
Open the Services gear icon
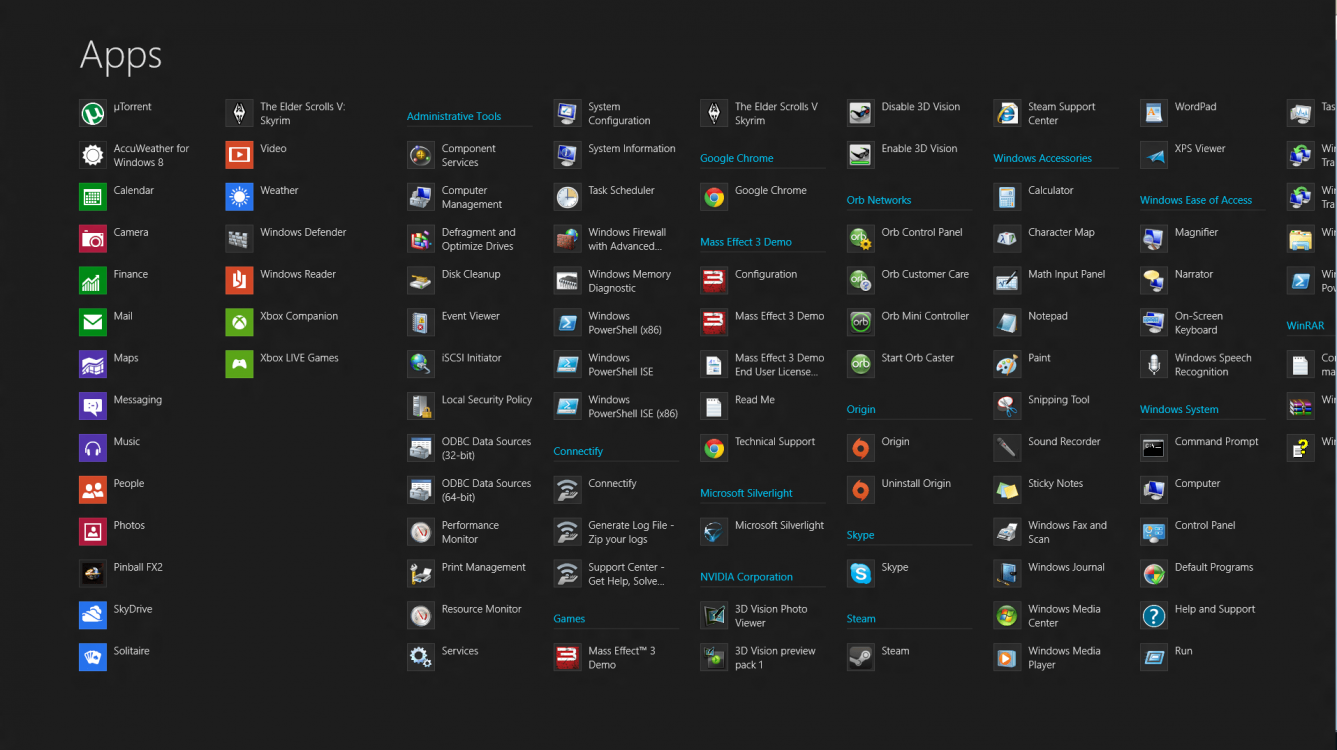pyautogui.click(x=421, y=658)
